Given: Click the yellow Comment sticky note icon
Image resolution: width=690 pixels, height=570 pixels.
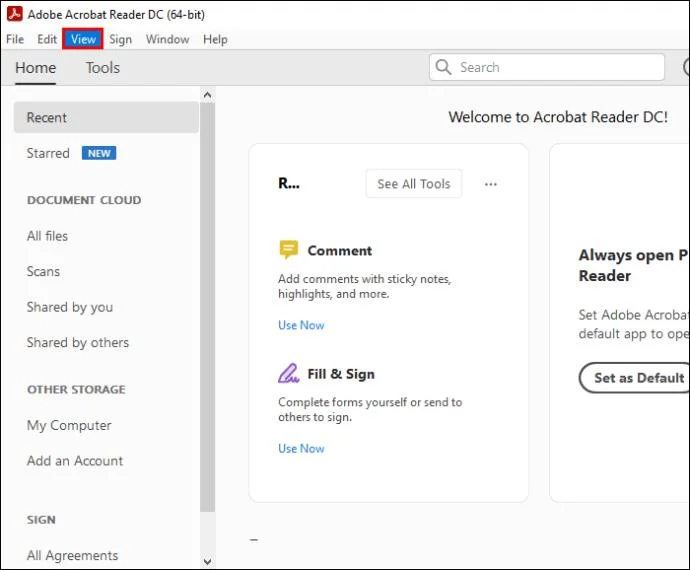Looking at the screenshot, I should pos(289,250).
